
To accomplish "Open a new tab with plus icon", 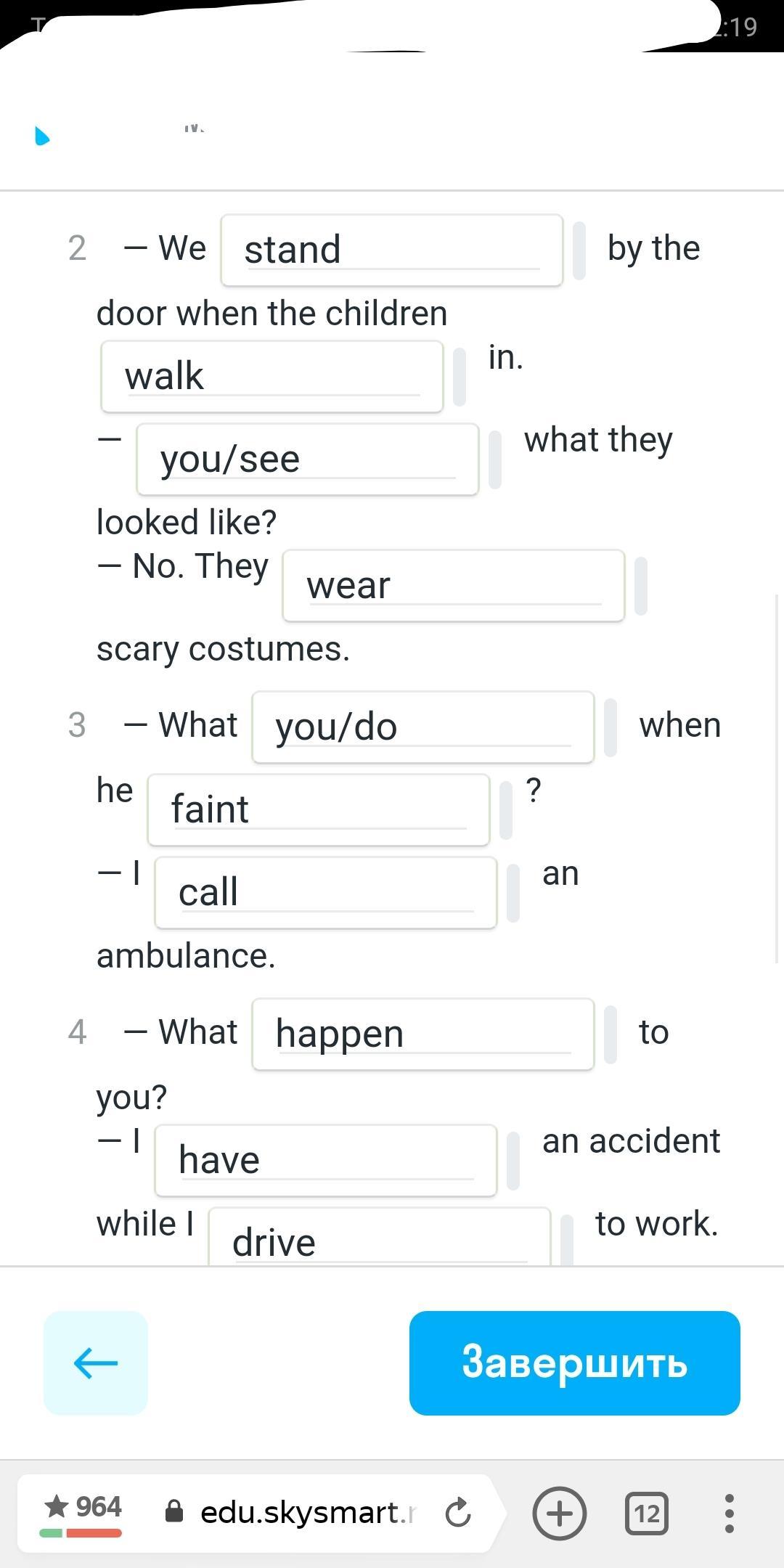I will click(559, 1514).
